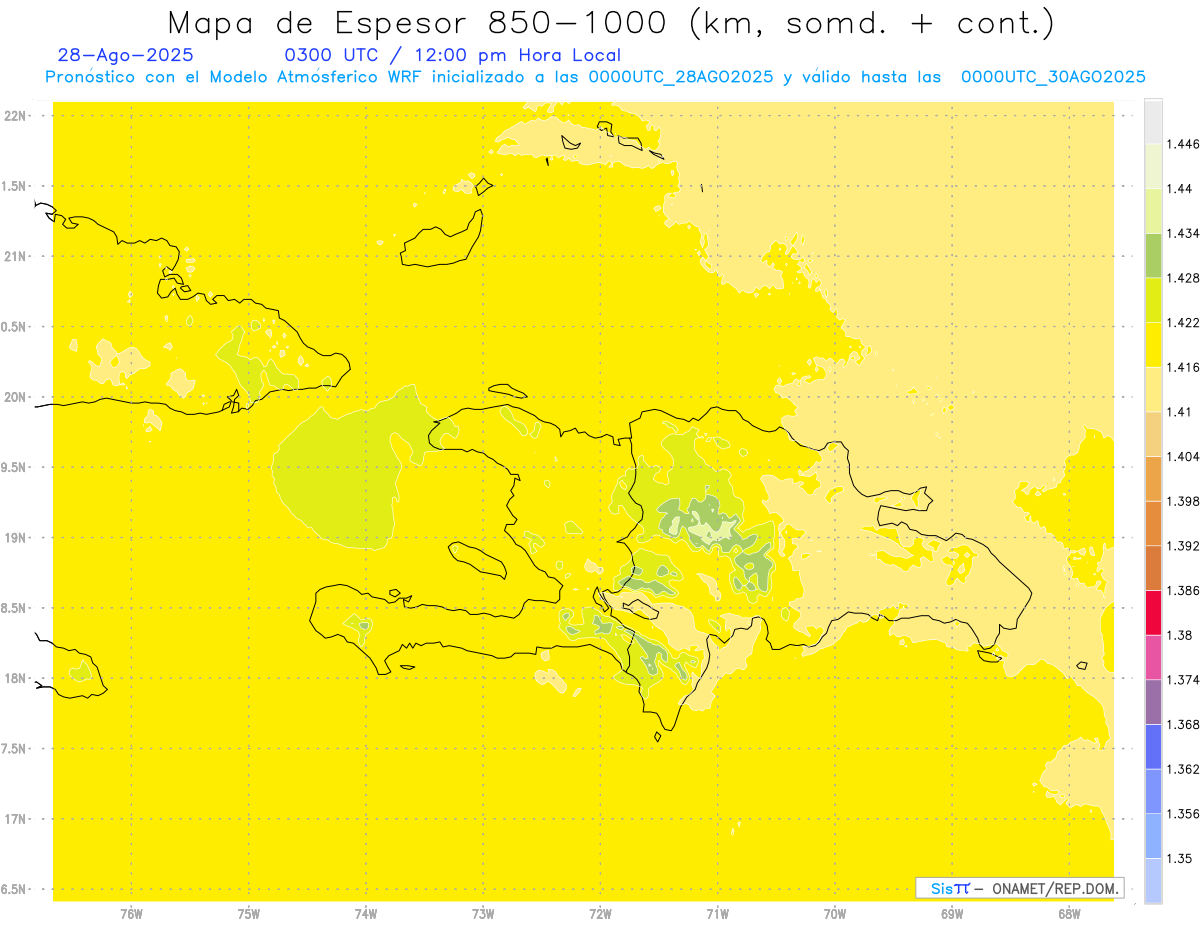Click the colorbar value '1.434'
This screenshot has height=927, width=1200.
pos(1183,233)
